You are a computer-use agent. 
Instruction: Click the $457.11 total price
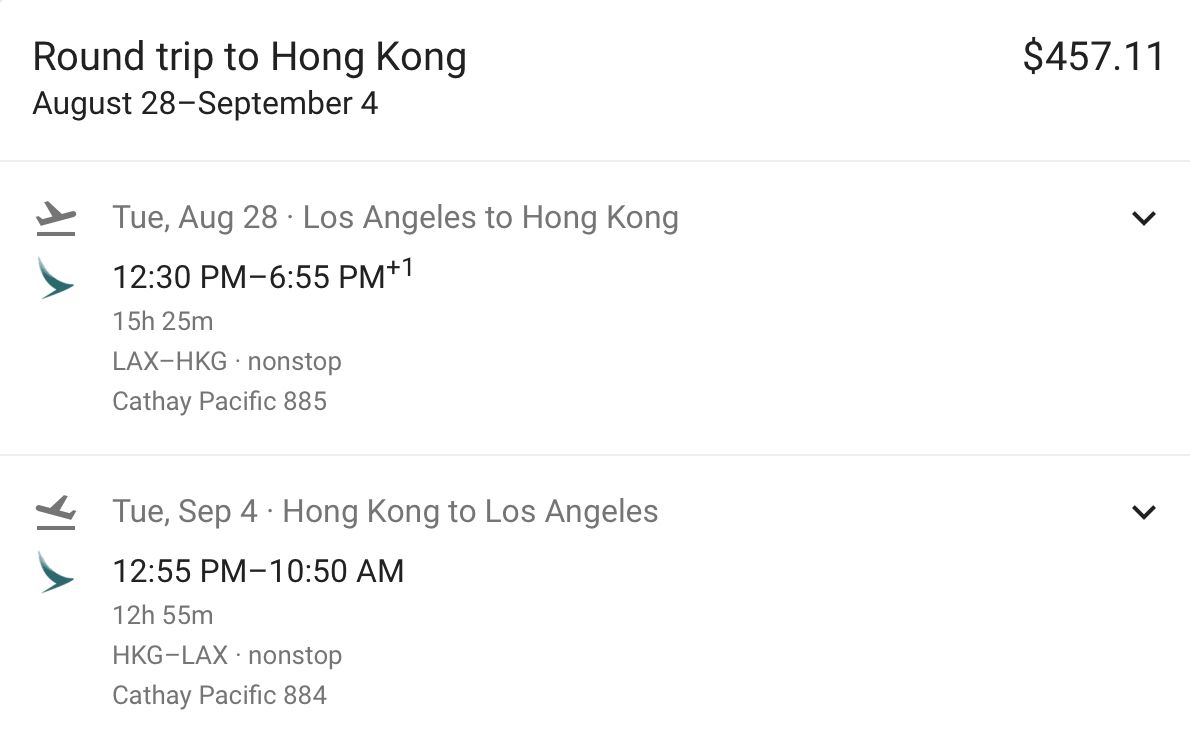click(x=1093, y=57)
